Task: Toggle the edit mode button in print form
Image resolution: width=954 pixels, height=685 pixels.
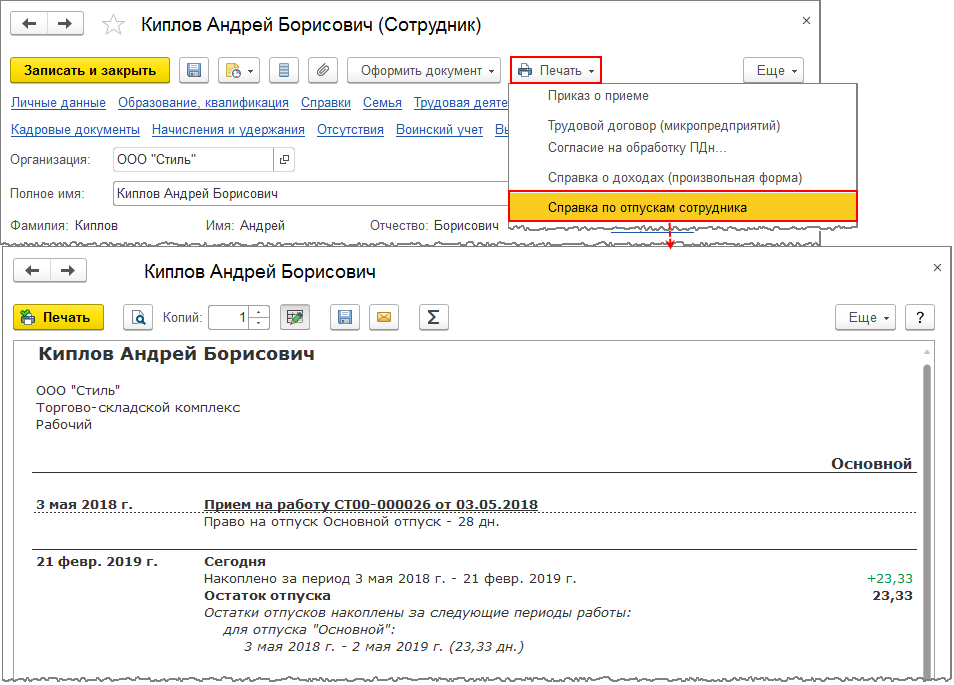Action: click(294, 318)
